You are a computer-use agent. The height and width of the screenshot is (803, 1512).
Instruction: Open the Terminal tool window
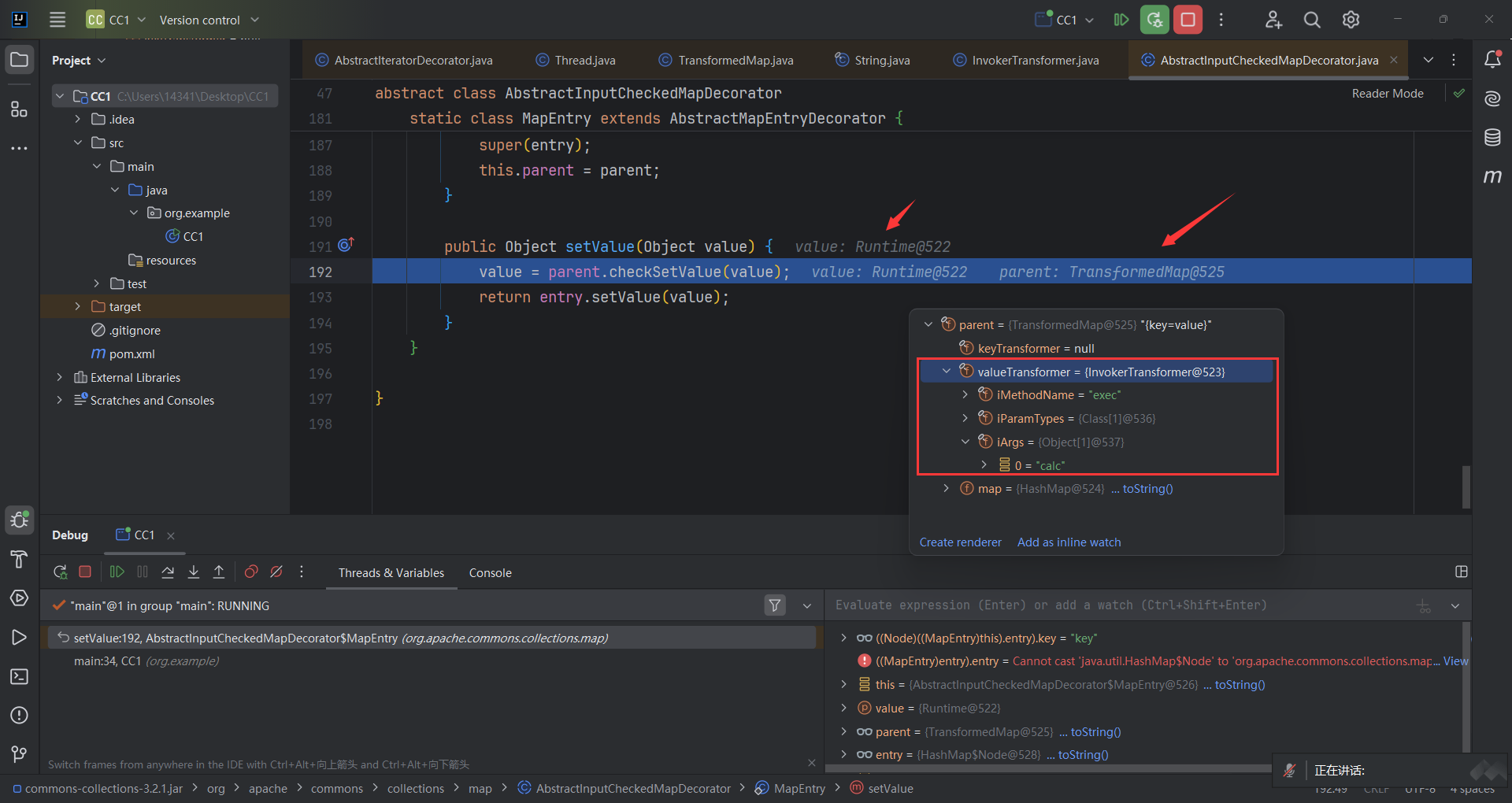pyautogui.click(x=20, y=676)
